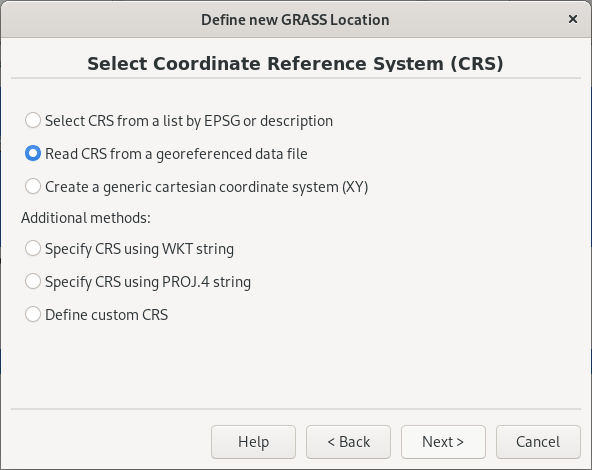Click the 'Specify CRS using PROJ.4 string' text
The image size is (592, 470).
point(148,282)
